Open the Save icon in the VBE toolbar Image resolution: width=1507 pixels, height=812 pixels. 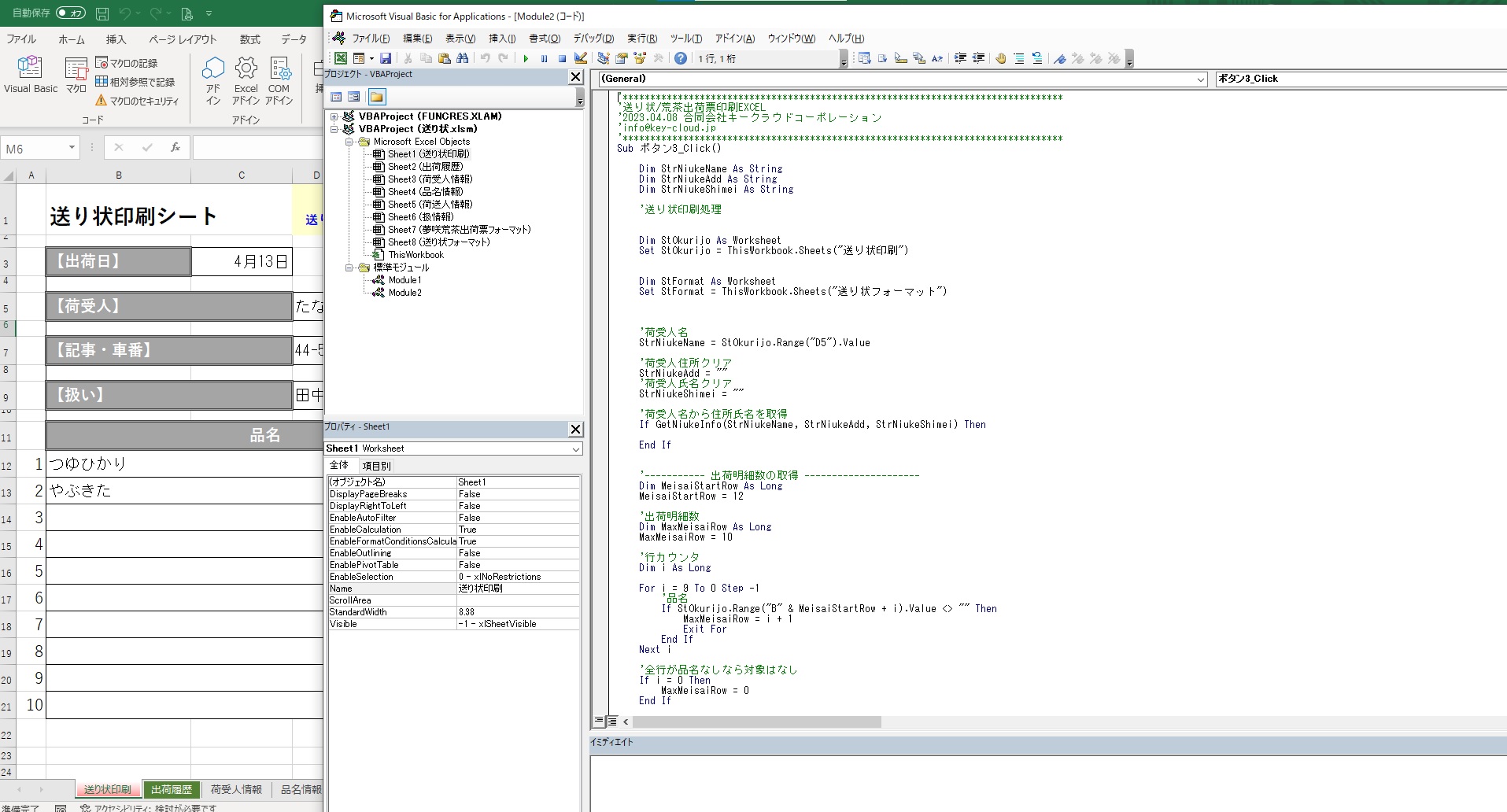click(x=386, y=57)
